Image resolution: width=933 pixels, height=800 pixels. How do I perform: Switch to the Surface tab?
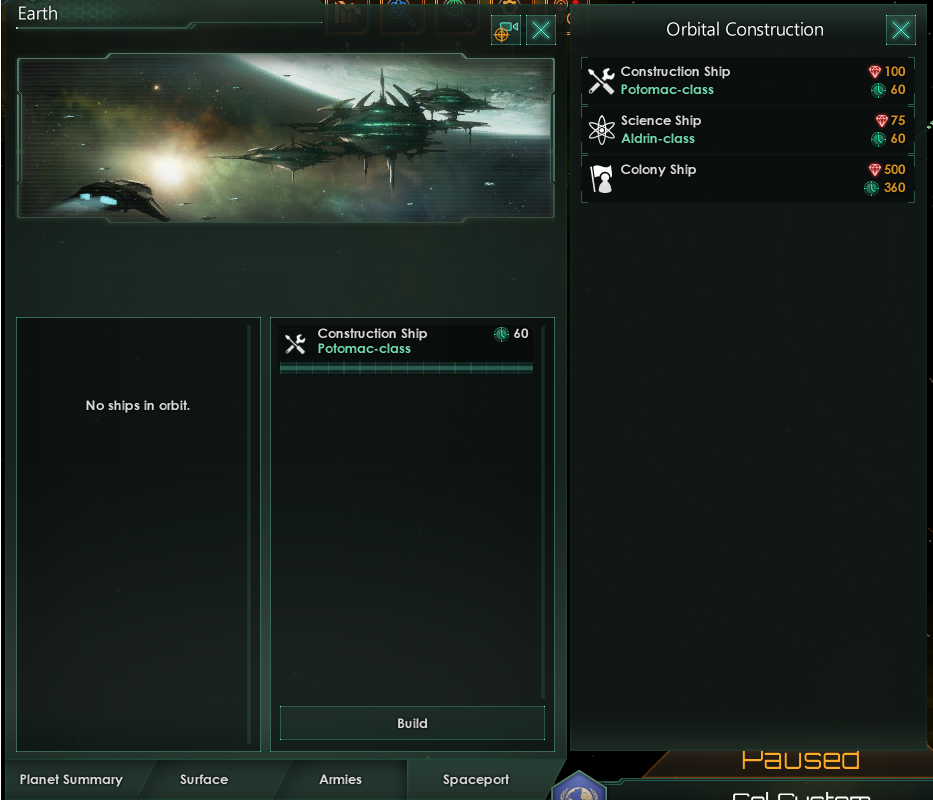[x=204, y=779]
